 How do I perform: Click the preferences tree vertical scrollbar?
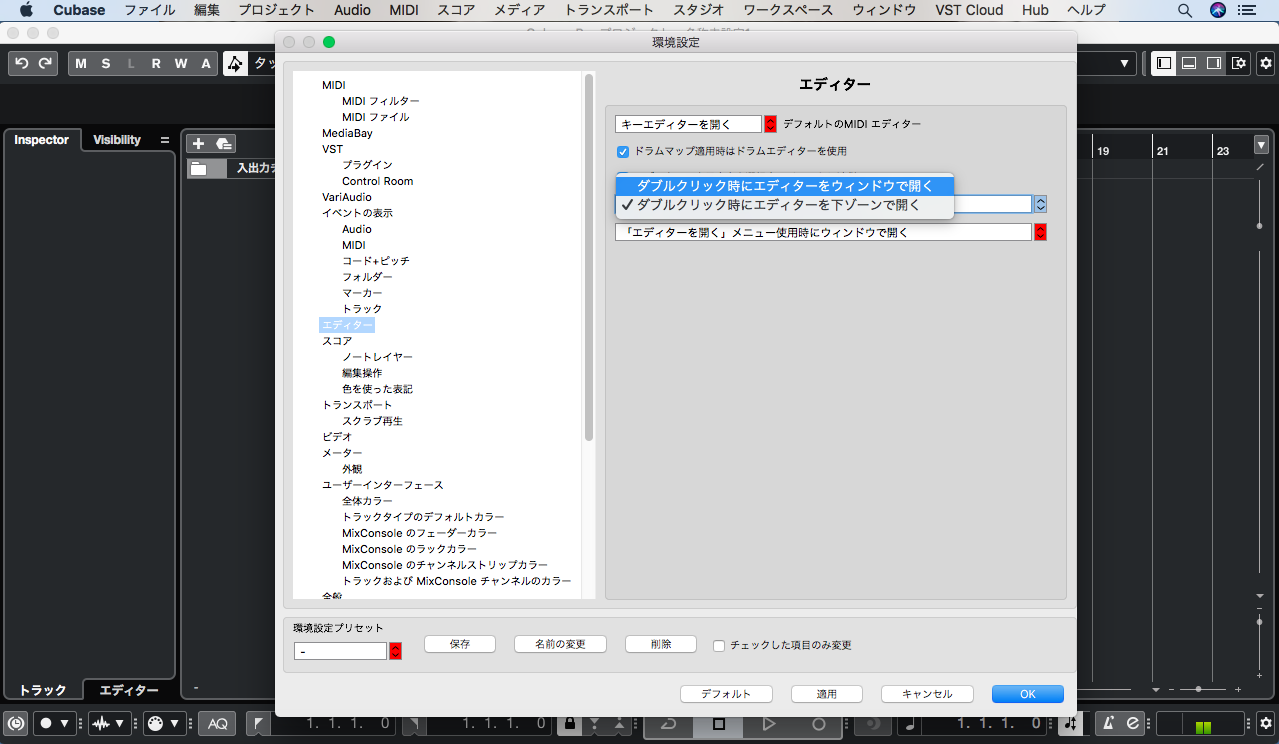click(590, 257)
